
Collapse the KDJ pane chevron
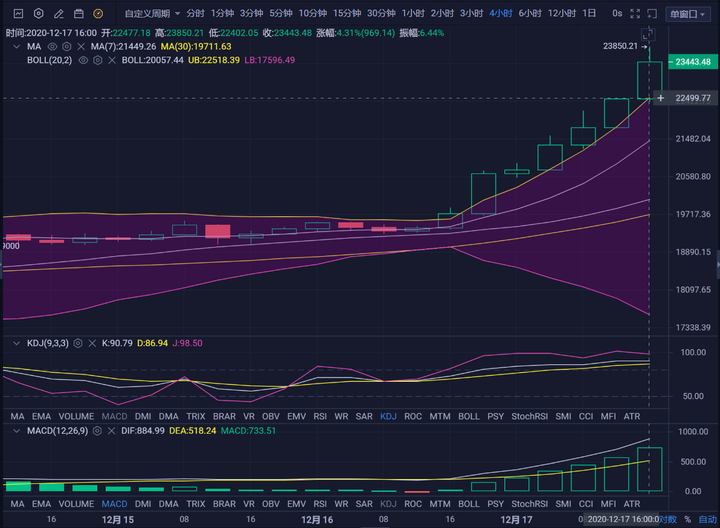point(17,343)
